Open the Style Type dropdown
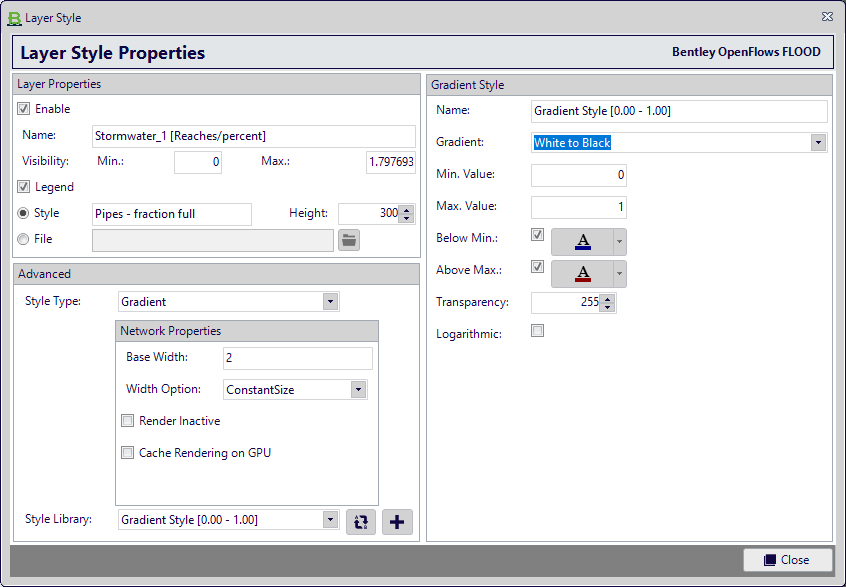Image resolution: width=846 pixels, height=587 pixels. click(x=330, y=302)
